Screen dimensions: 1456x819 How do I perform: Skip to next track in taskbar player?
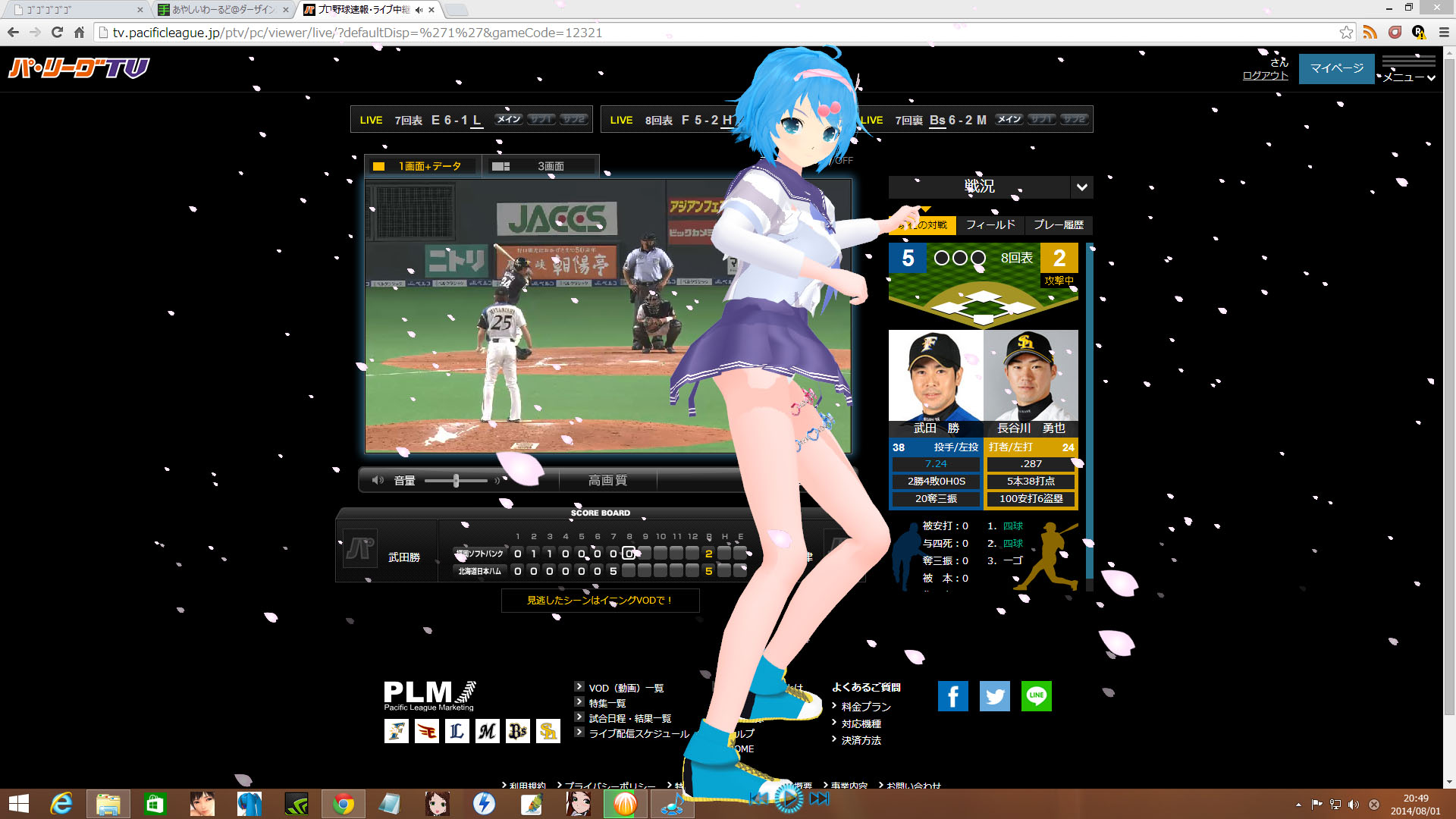pyautogui.click(x=819, y=799)
